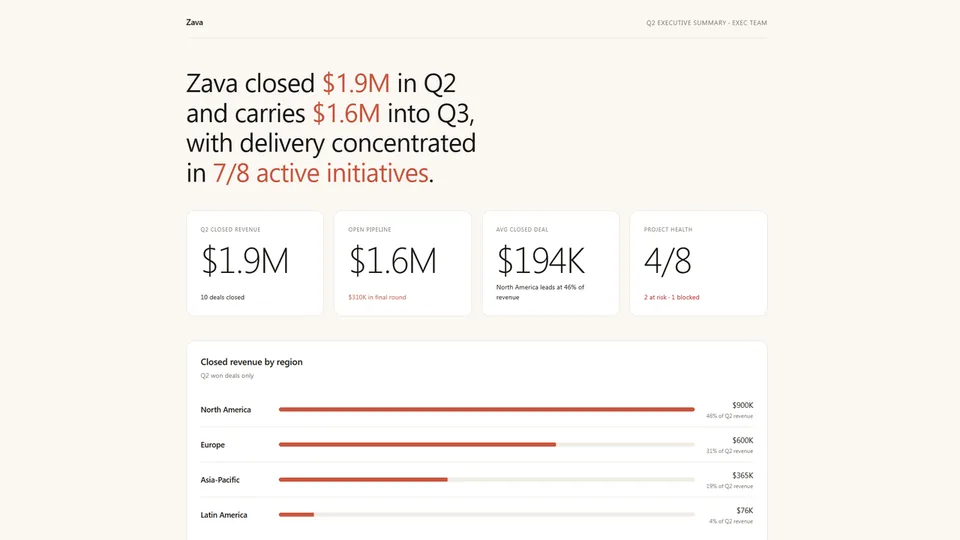The height and width of the screenshot is (540, 960).
Task: Click the '10 deals closed' caption
Action: [x=222, y=297]
